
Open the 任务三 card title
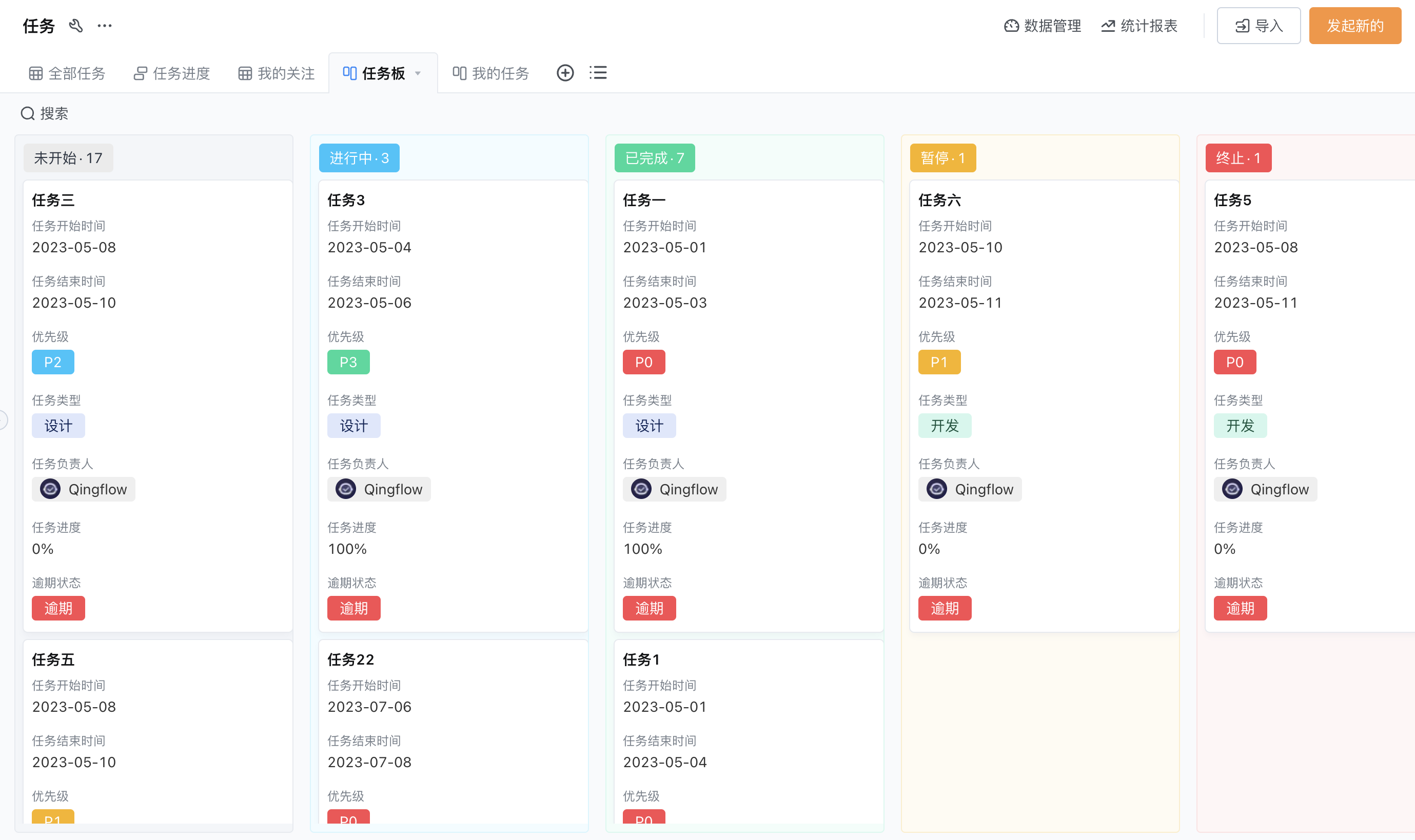53,200
